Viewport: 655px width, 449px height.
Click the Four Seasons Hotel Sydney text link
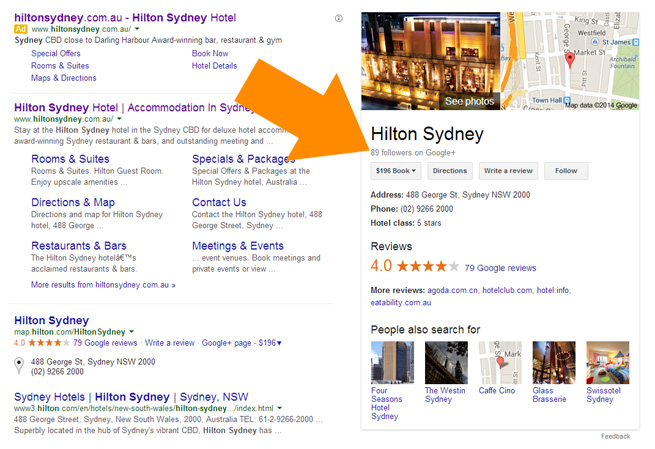pos(386,403)
